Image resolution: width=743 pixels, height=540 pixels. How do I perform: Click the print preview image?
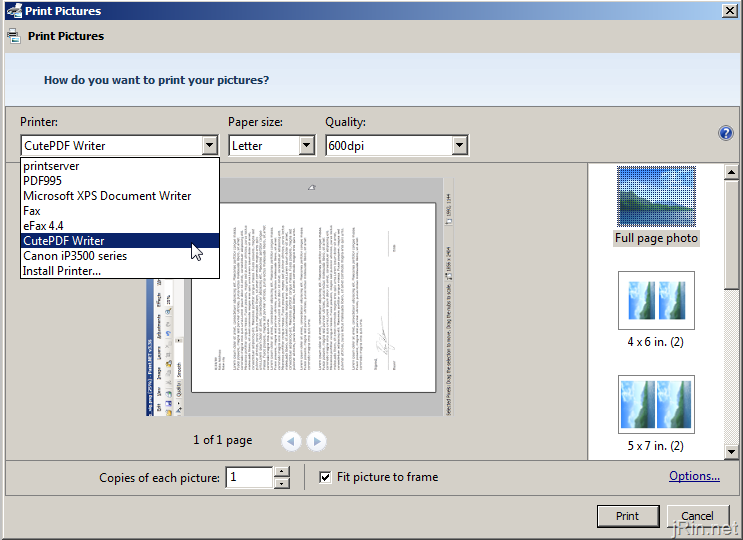[x=299, y=297]
